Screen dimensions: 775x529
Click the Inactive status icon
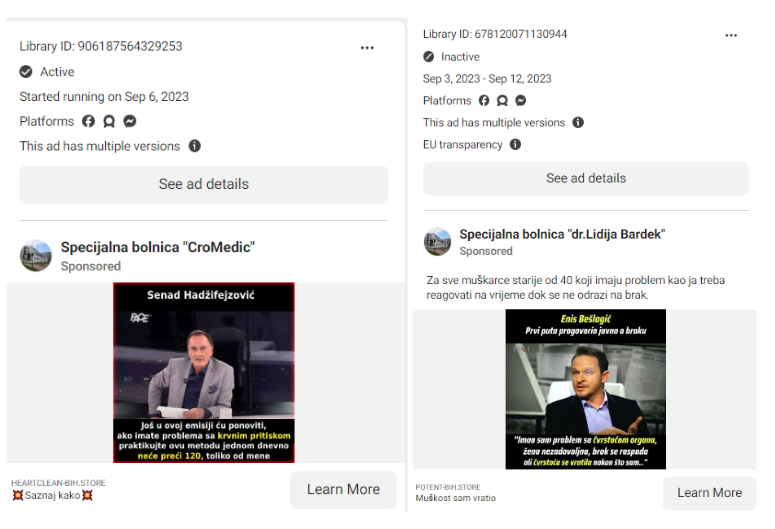coord(429,57)
